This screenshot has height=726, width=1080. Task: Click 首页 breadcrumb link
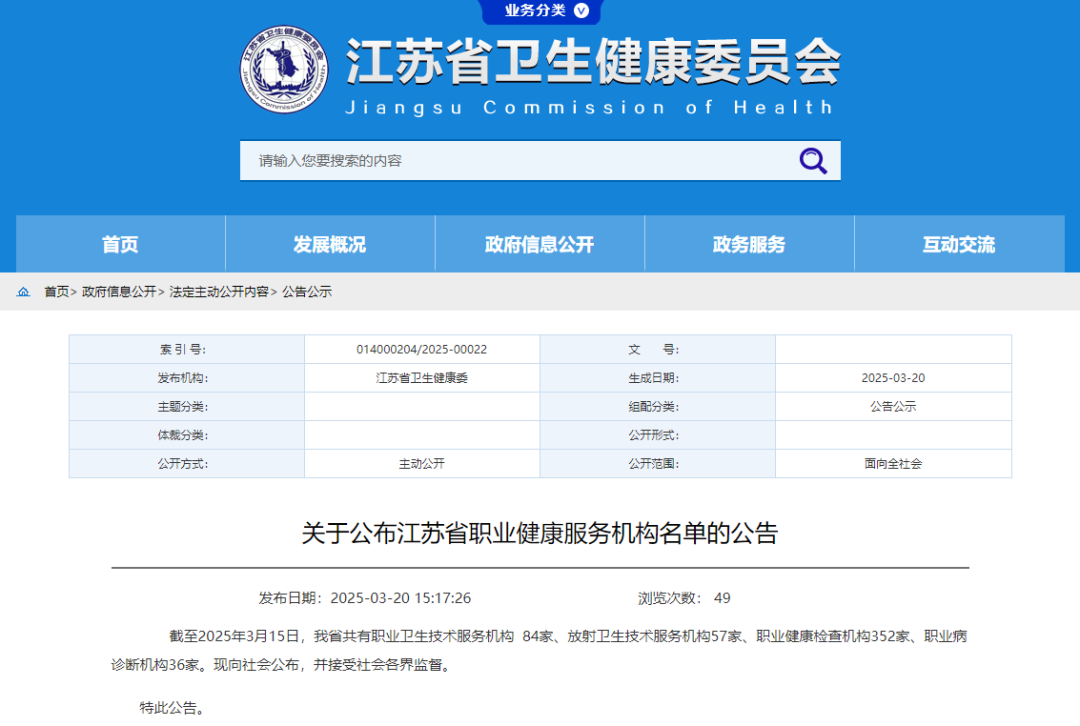(x=56, y=292)
